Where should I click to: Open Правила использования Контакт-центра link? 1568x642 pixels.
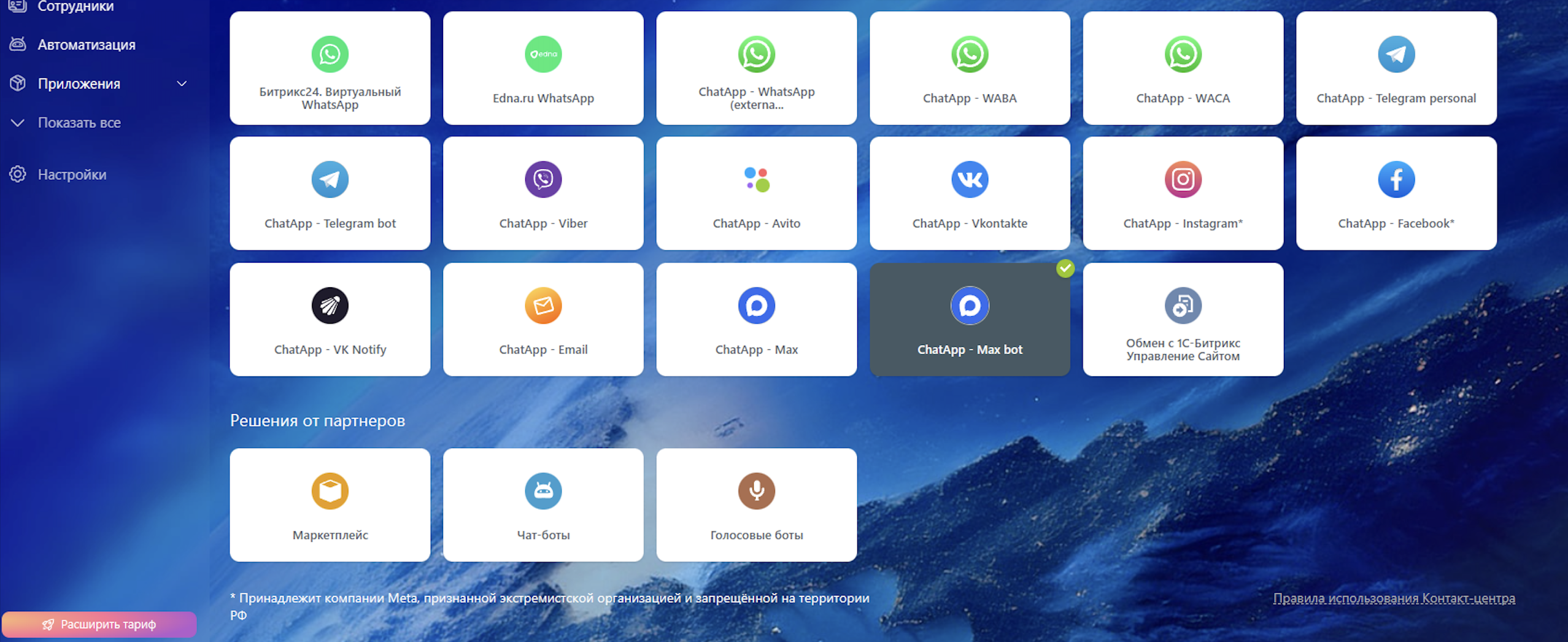point(1394,598)
